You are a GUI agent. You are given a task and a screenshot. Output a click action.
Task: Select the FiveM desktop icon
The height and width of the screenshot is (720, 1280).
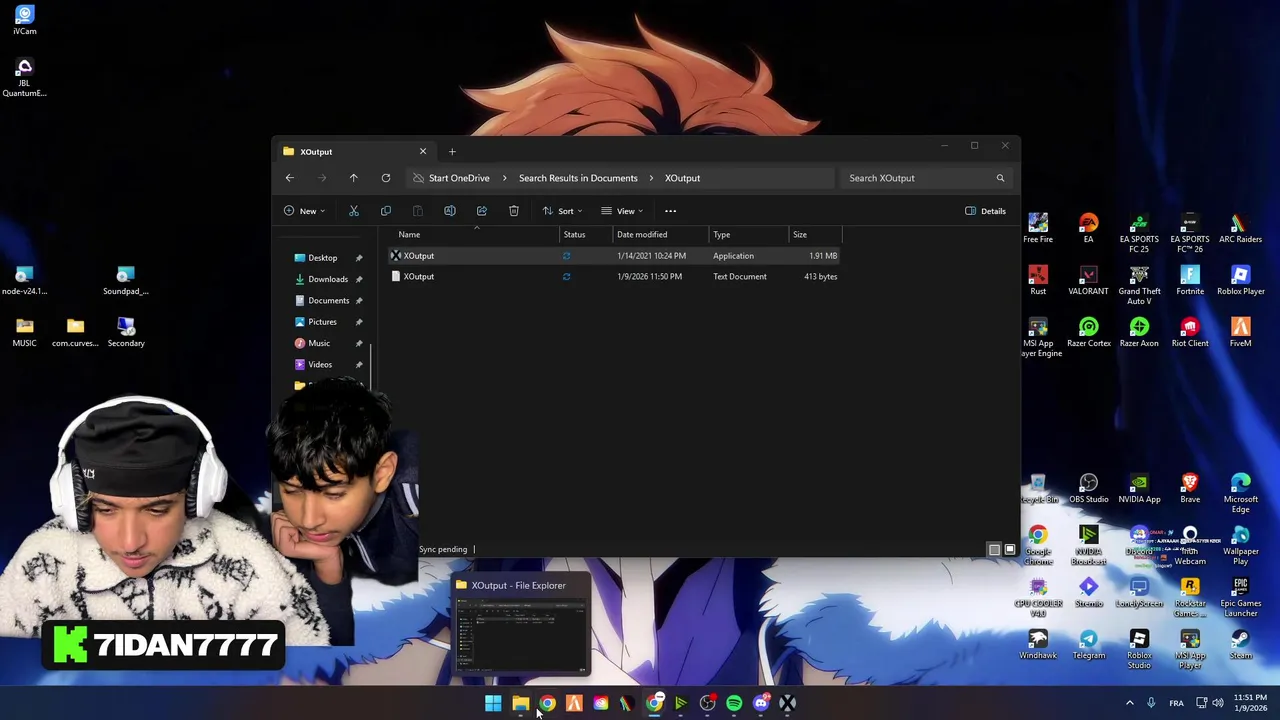click(1241, 333)
